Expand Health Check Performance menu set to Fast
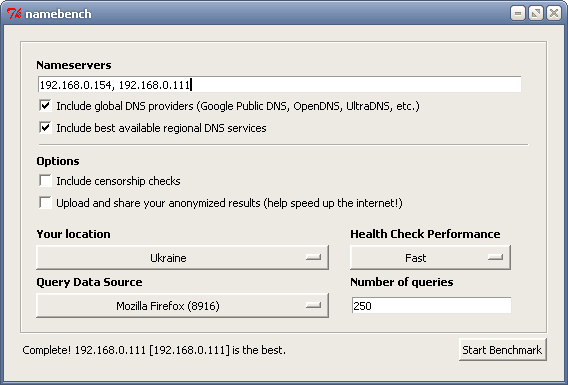 [430, 258]
